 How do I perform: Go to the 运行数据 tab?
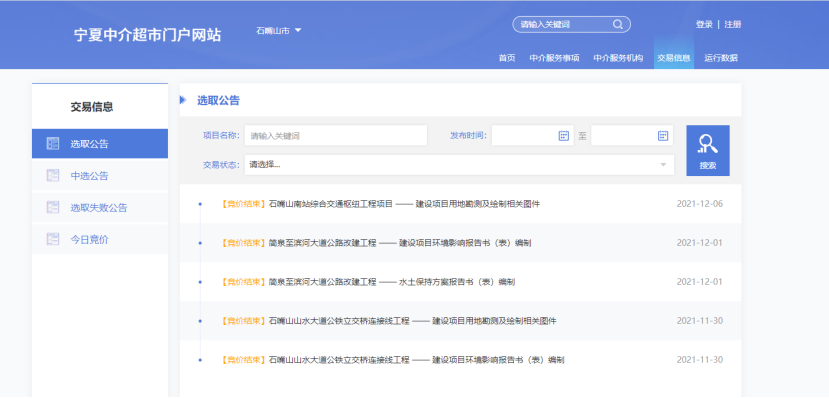[721, 58]
